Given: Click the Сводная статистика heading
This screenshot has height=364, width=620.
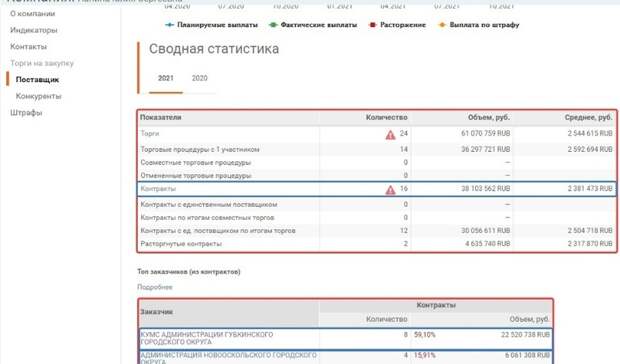Looking at the screenshot, I should tap(214, 49).
